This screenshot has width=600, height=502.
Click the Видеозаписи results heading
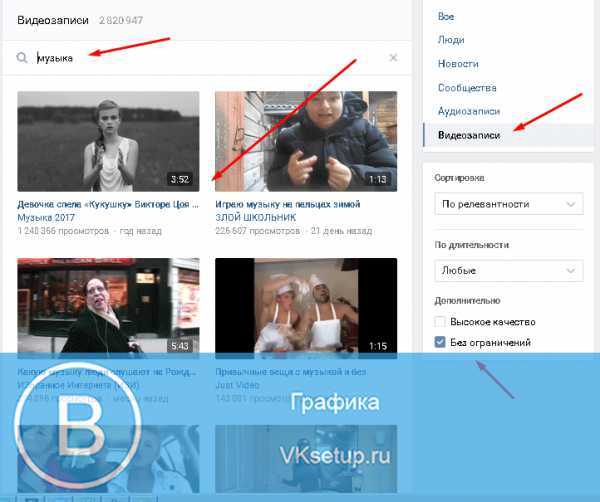(53, 20)
